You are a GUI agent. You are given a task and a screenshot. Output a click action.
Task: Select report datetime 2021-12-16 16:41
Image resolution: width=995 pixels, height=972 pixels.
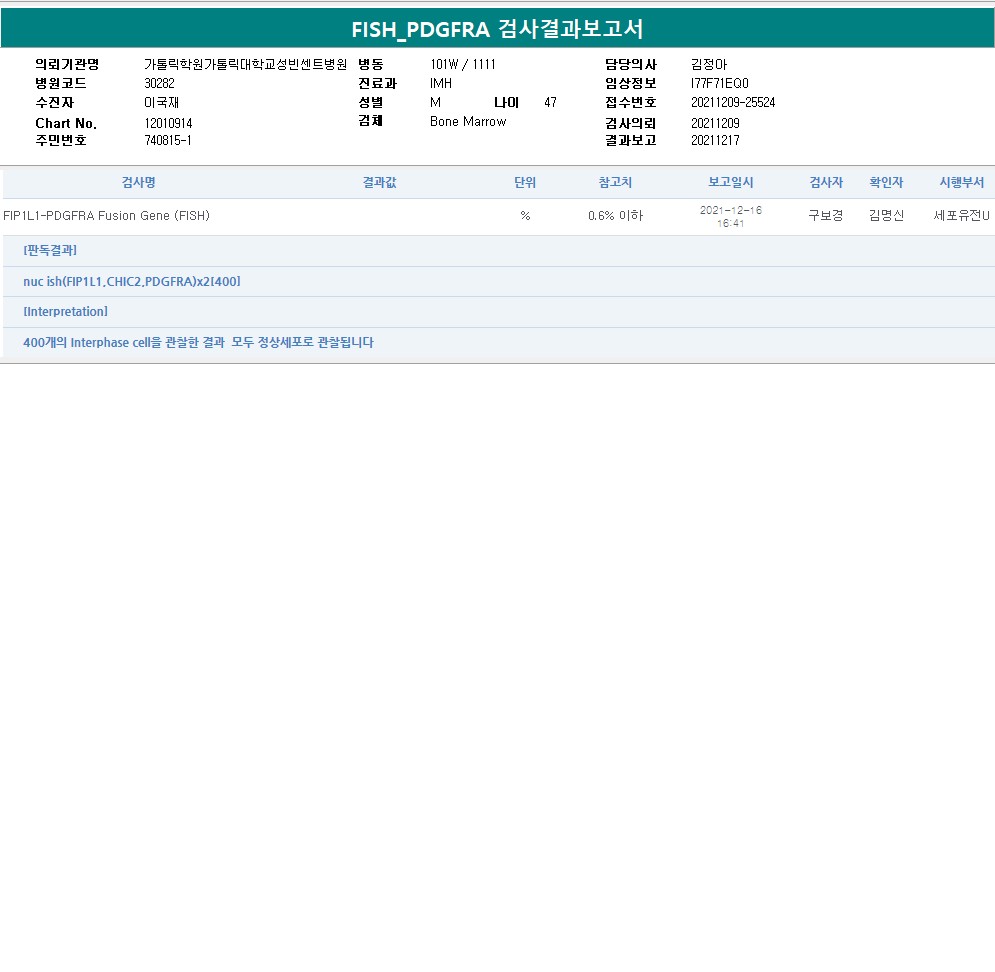coord(730,216)
